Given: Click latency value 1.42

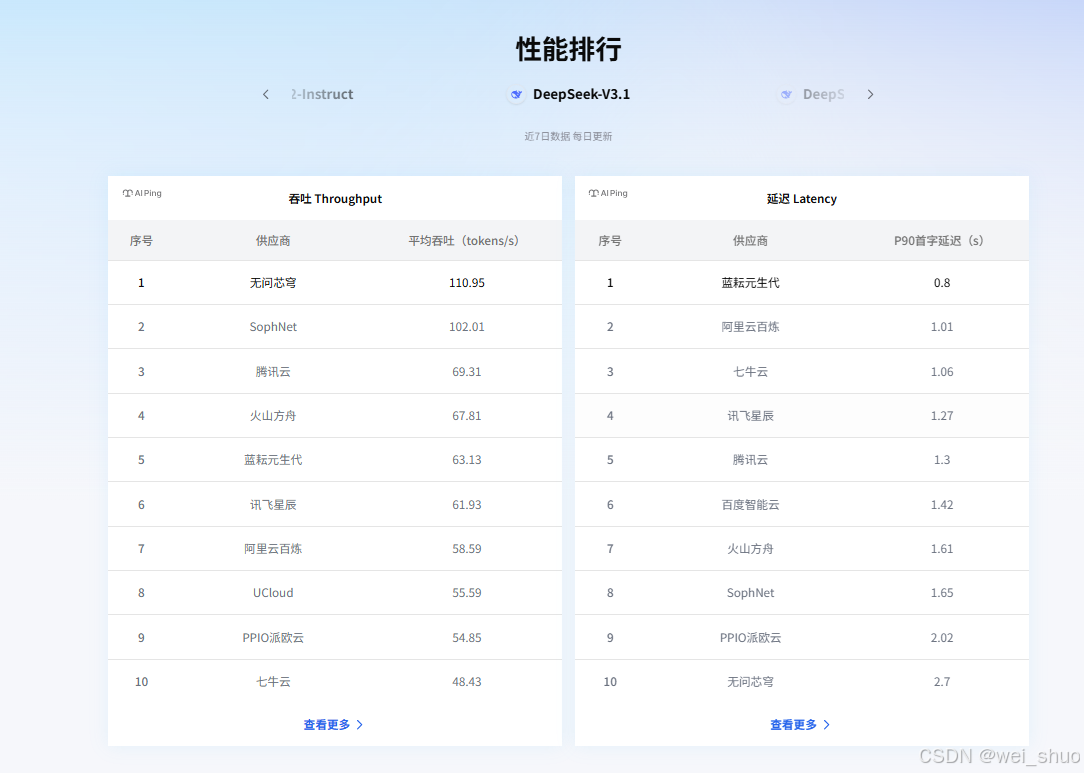Looking at the screenshot, I should pyautogui.click(x=942, y=505).
